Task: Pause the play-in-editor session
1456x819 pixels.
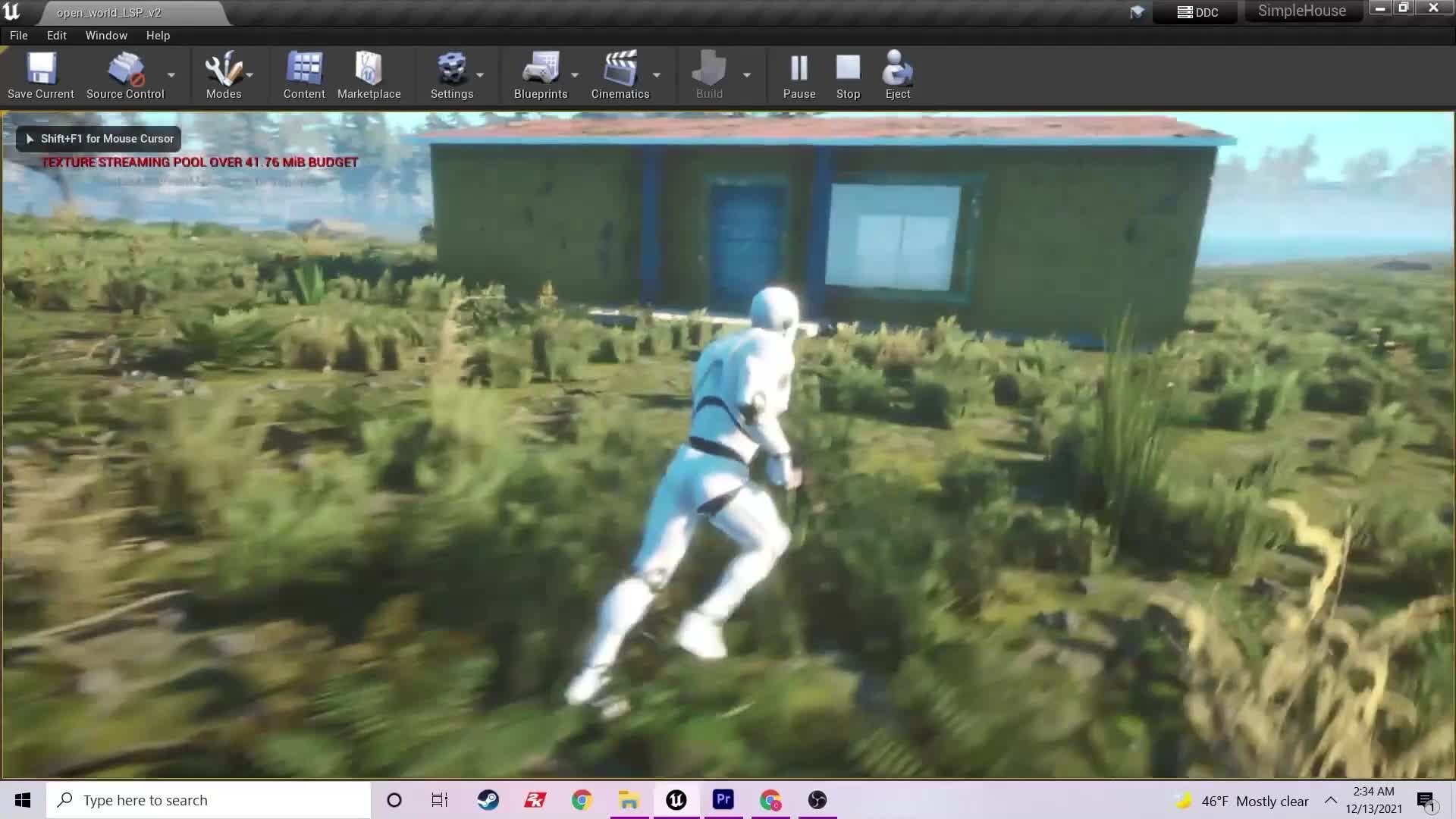Action: coord(799,69)
